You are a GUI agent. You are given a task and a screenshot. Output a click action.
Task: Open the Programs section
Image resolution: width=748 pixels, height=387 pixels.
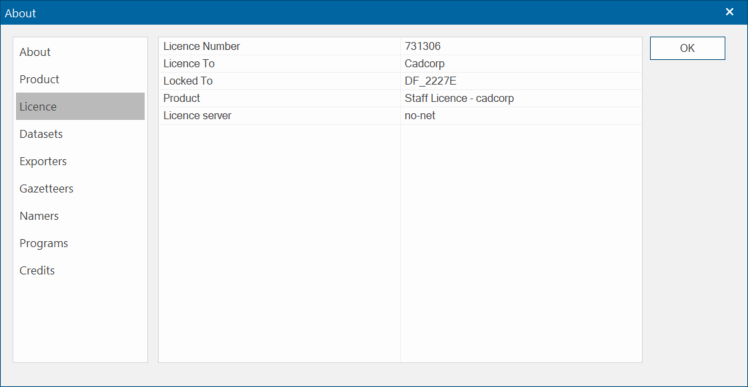[80, 243]
